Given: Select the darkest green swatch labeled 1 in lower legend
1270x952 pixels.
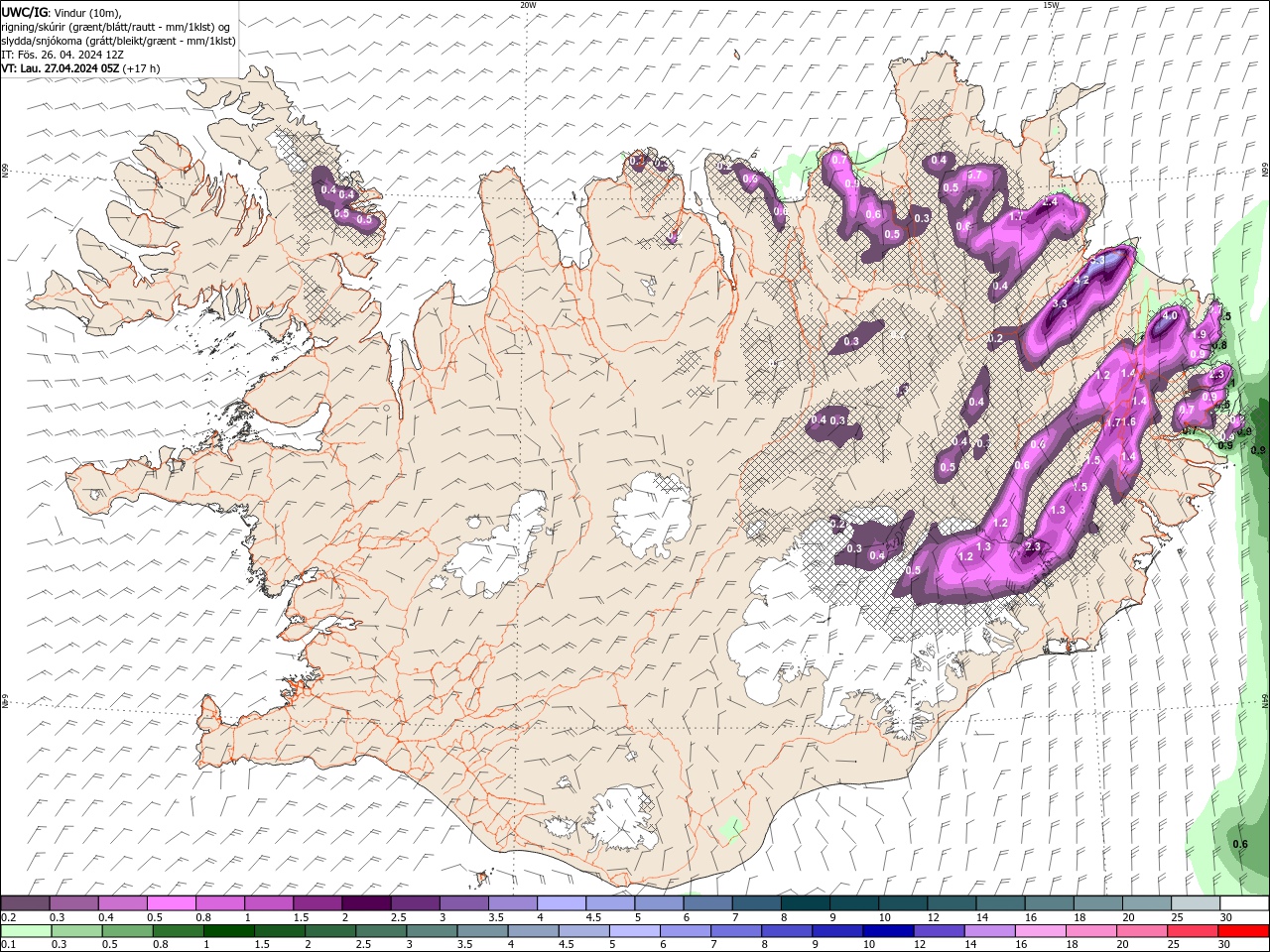Looking at the screenshot, I should point(228,931).
